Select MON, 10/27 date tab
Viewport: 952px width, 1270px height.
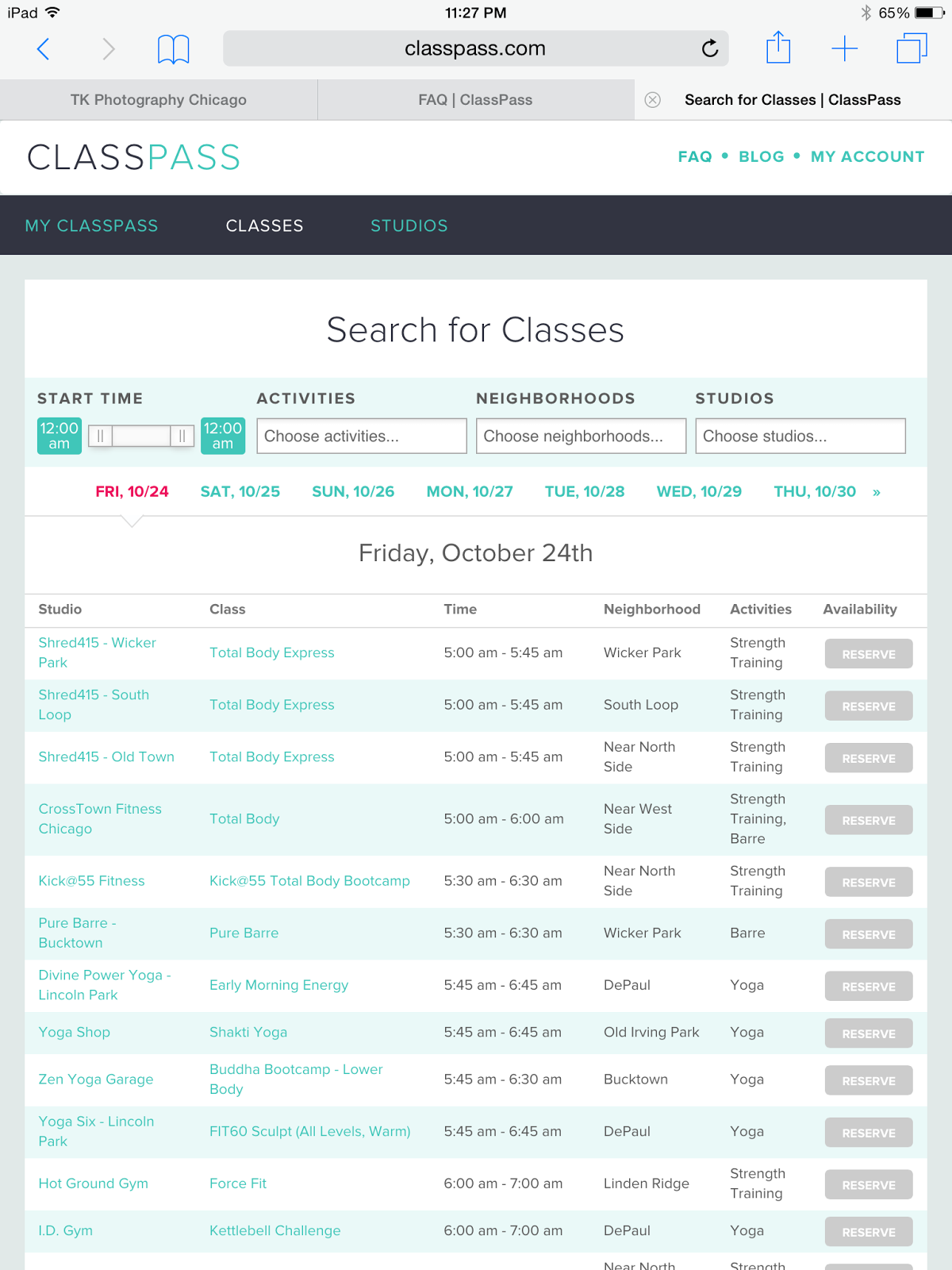tap(470, 491)
